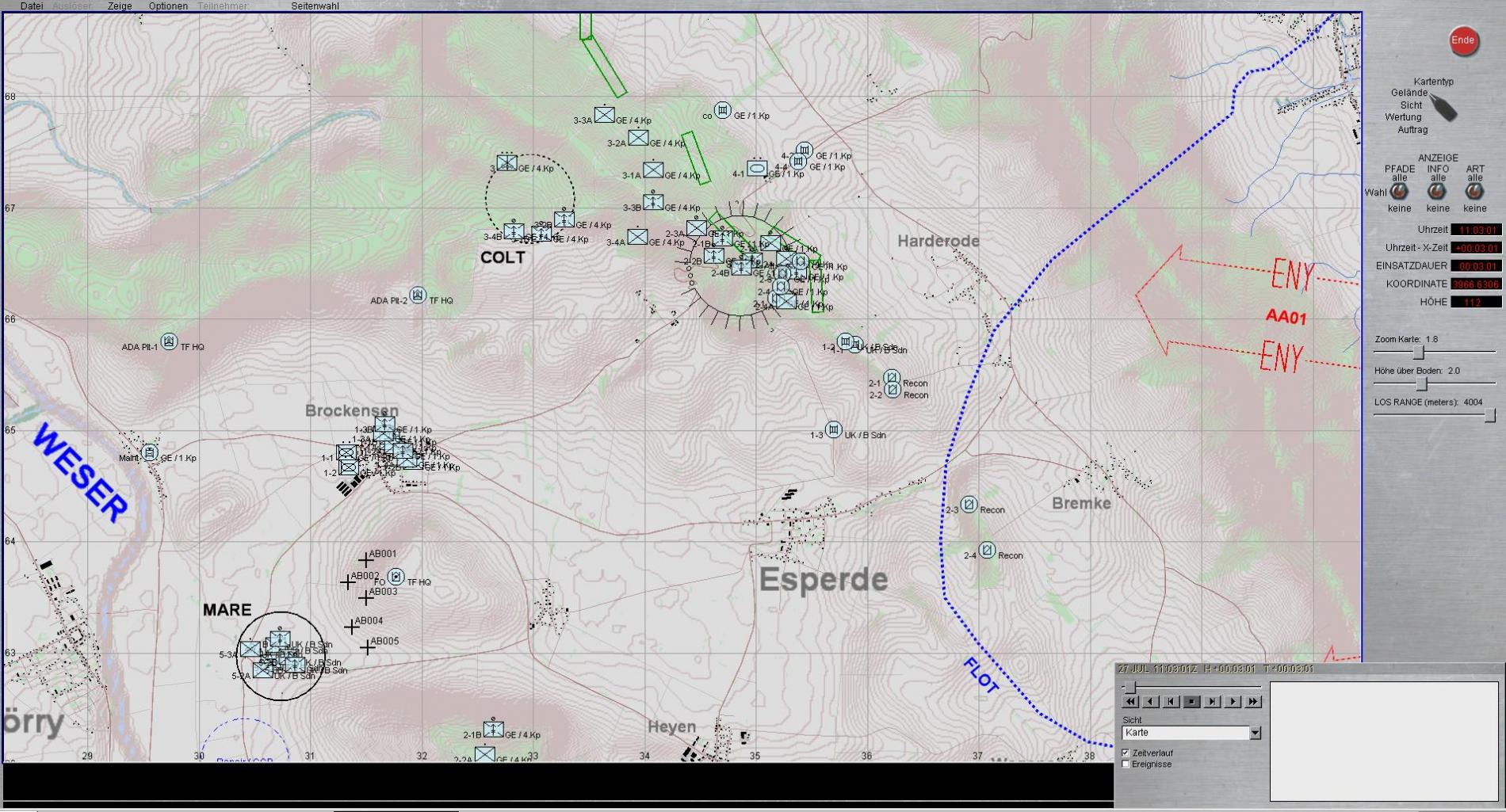Screen dimensions: 1506x812
Task: Click the stop playback button
Action: click(1191, 701)
